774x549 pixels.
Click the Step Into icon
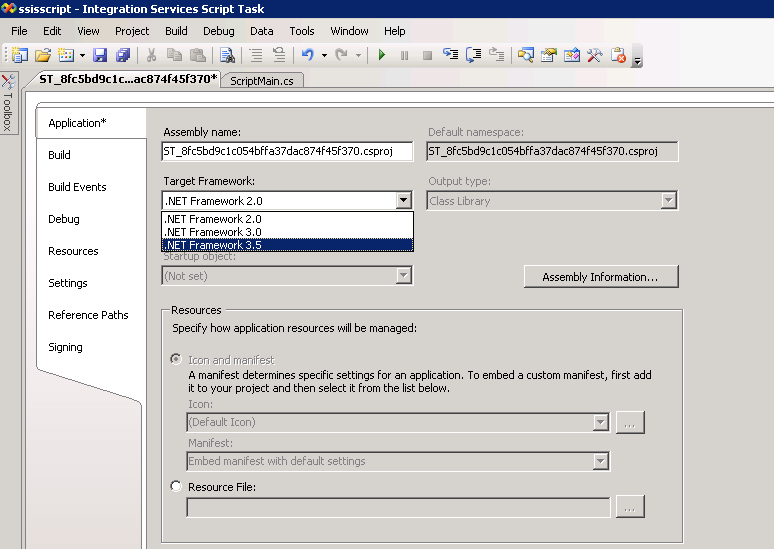click(x=450, y=55)
